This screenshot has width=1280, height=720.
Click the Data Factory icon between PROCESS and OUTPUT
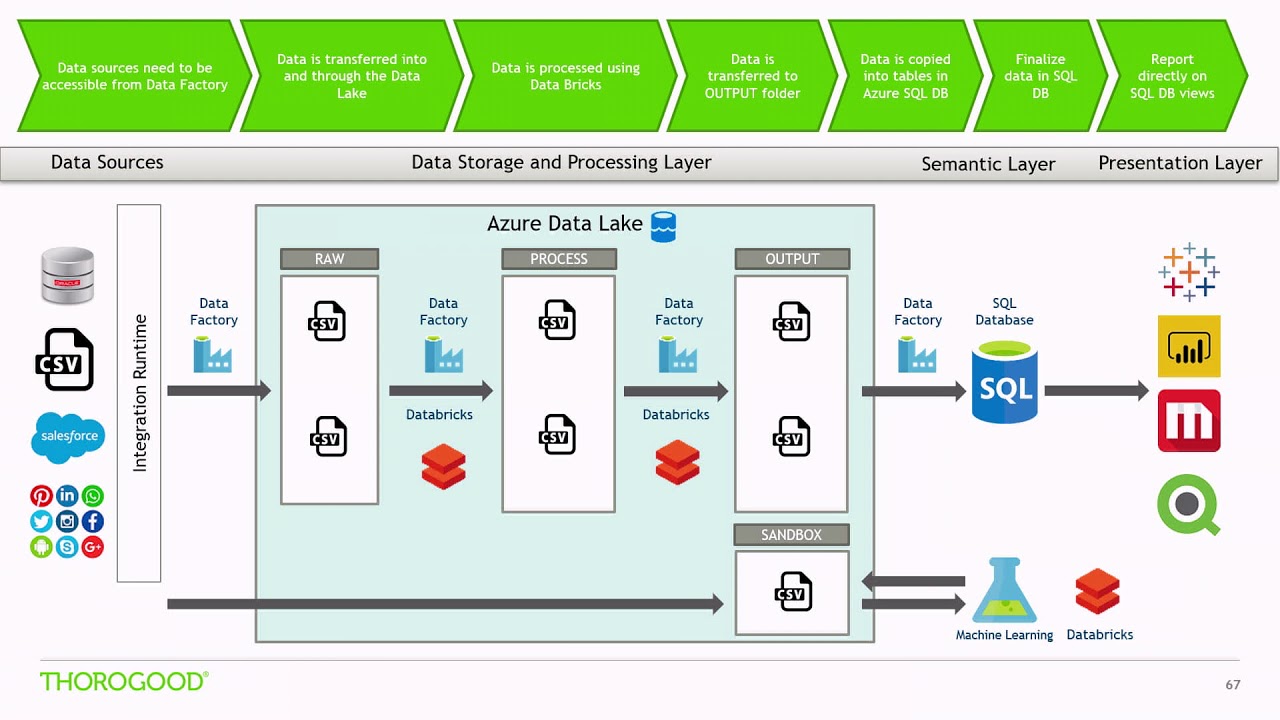click(679, 354)
